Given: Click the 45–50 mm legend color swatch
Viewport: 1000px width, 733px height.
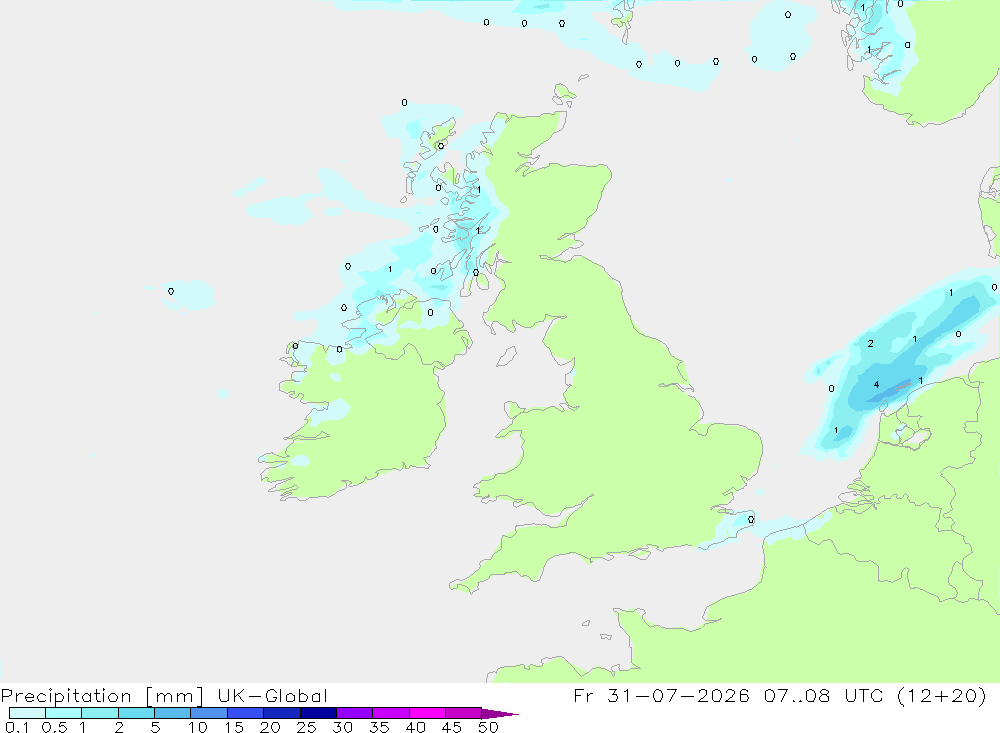Looking at the screenshot, I should point(463,713).
